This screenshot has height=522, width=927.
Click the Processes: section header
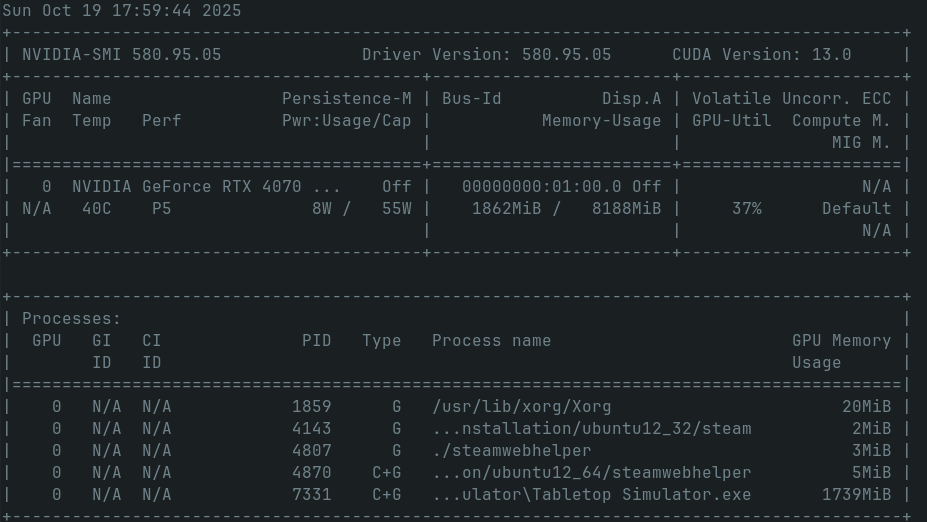pyautogui.click(x=71, y=319)
